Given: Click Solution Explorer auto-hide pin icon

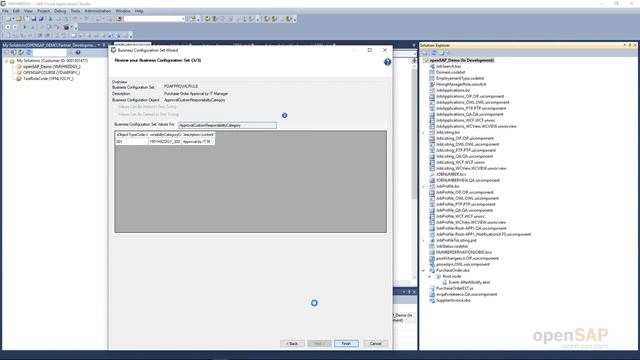Looking at the screenshot, I should click(x=630, y=45).
